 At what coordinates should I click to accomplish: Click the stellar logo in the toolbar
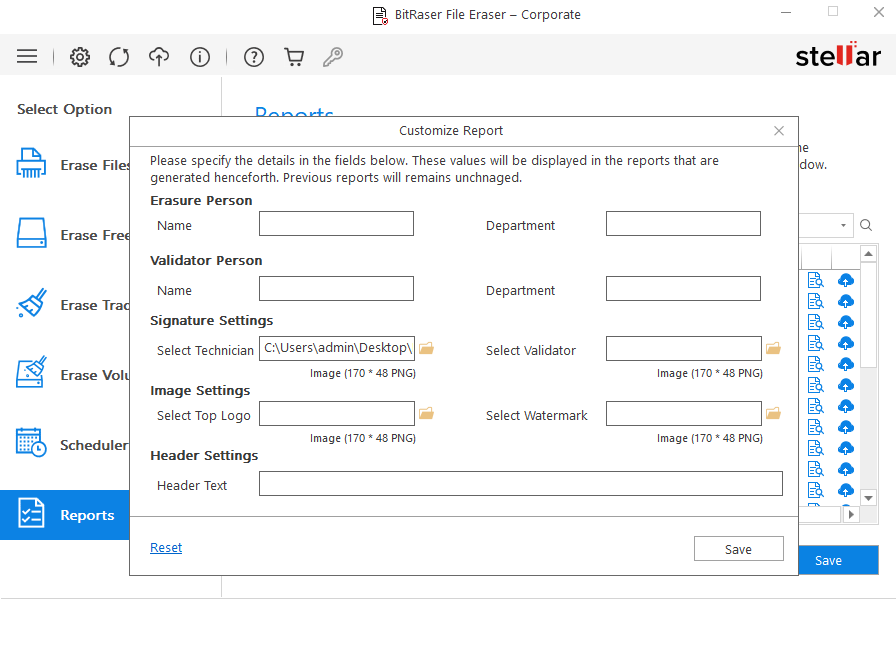click(838, 55)
